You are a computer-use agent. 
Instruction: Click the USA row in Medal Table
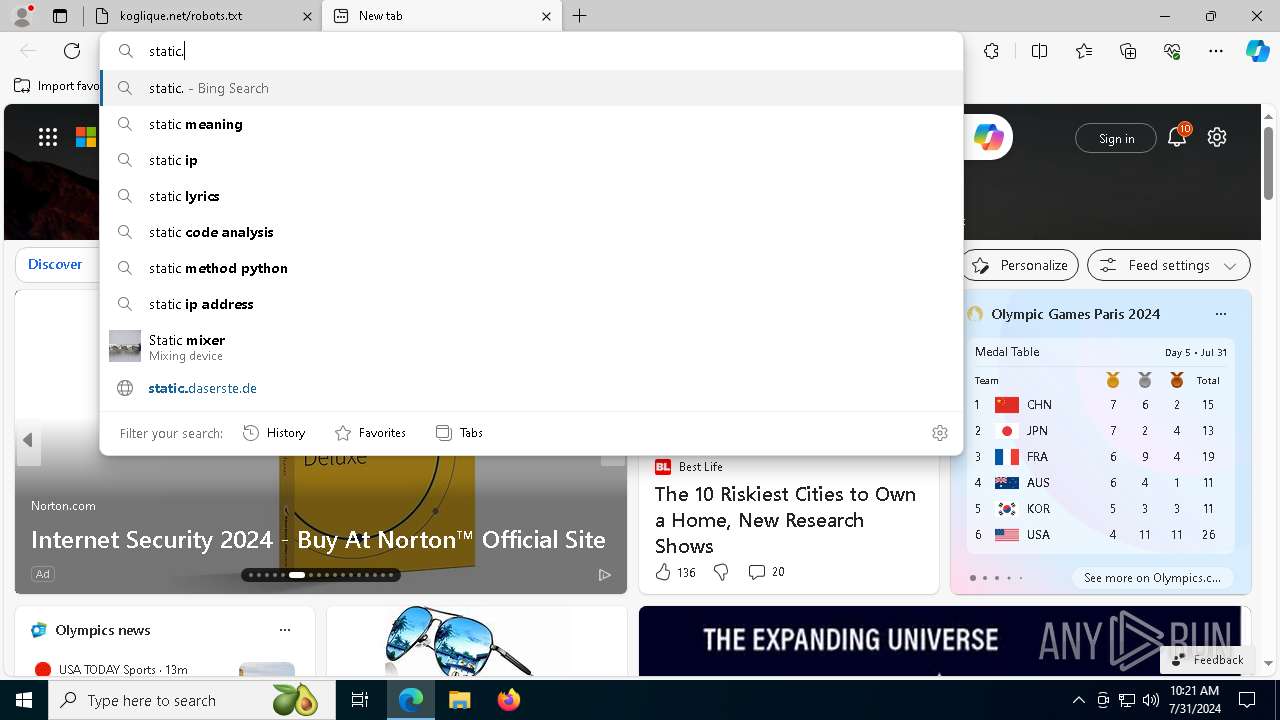[x=1100, y=535]
